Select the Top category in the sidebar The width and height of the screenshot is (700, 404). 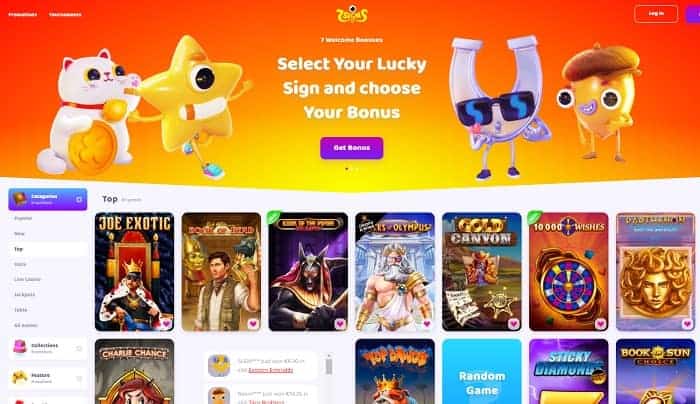coord(48,249)
